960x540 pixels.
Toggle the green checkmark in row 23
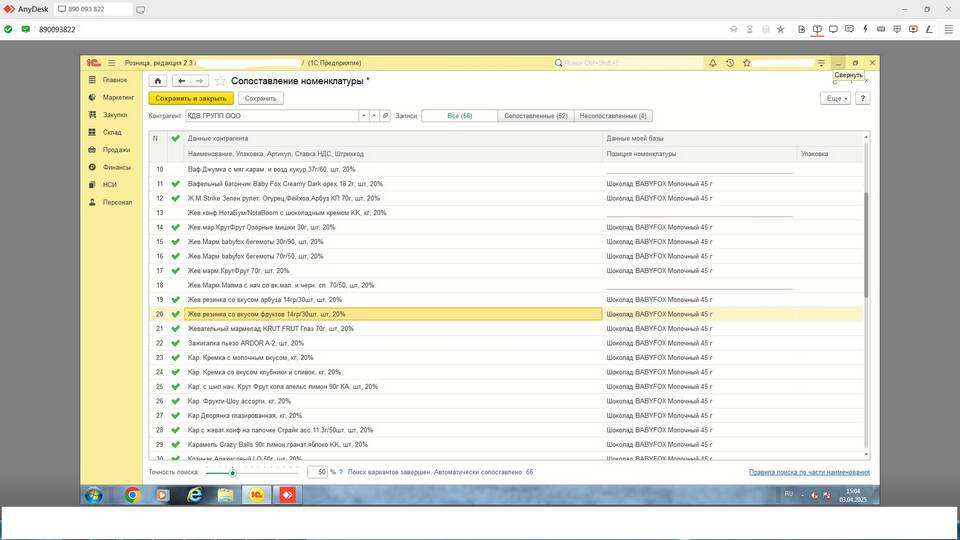click(176, 358)
